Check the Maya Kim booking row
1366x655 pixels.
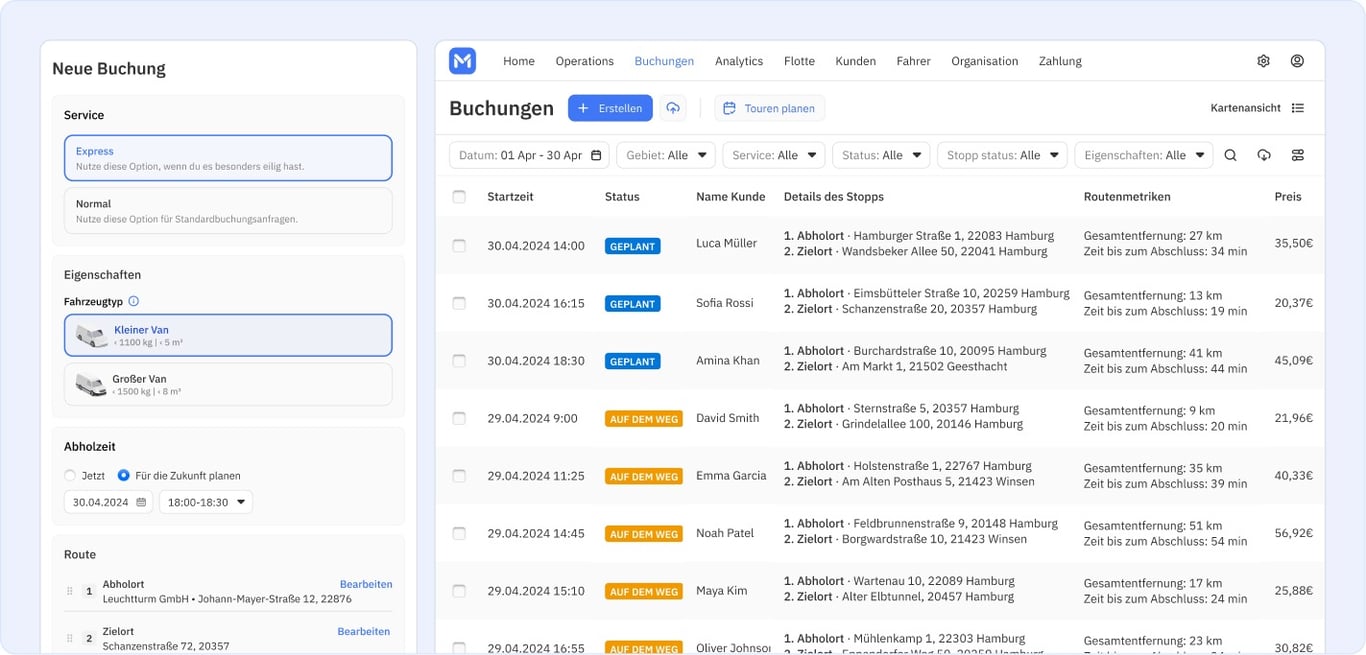459,591
